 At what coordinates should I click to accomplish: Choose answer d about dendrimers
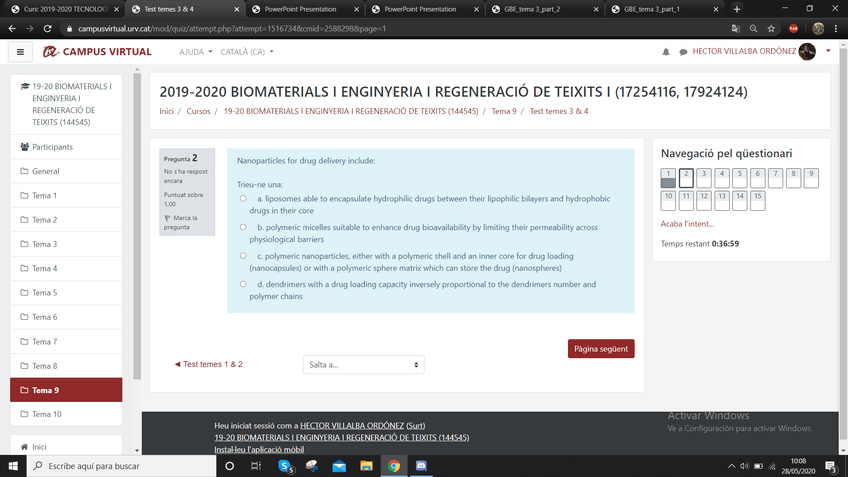coord(244,284)
